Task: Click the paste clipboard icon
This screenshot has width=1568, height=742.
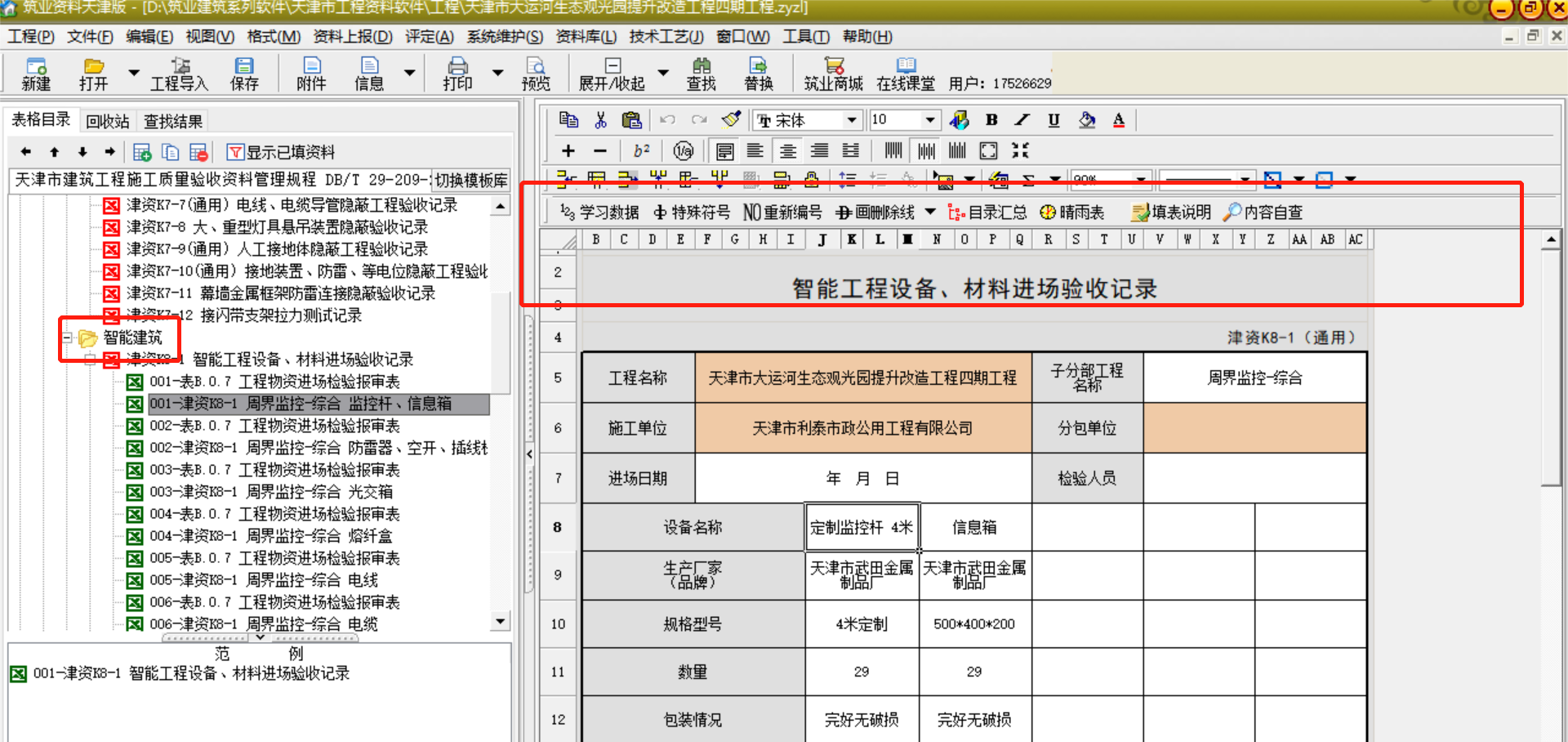Action: 631,120
